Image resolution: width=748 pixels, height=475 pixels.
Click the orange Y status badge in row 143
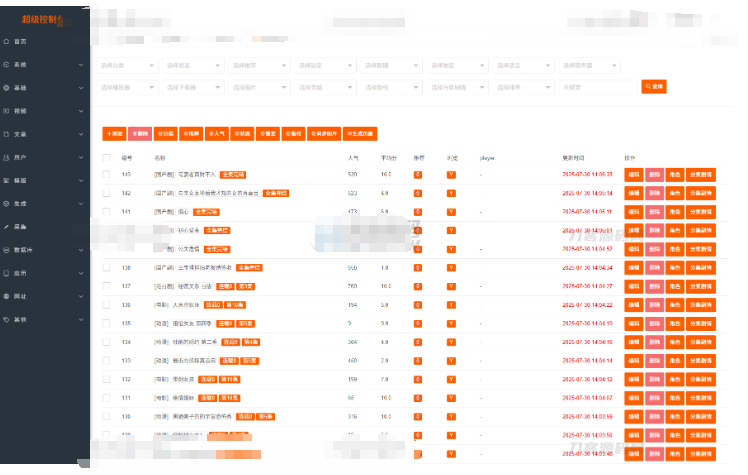click(451, 175)
